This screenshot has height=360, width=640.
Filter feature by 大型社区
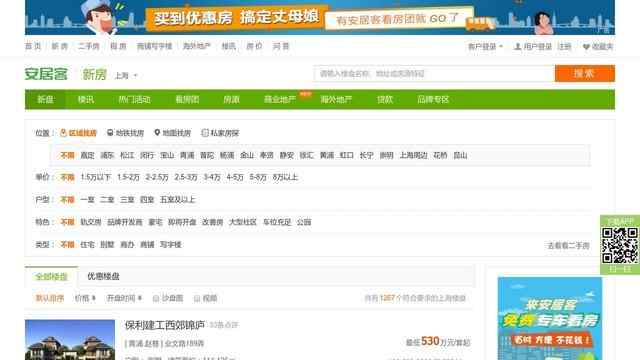click(x=243, y=222)
